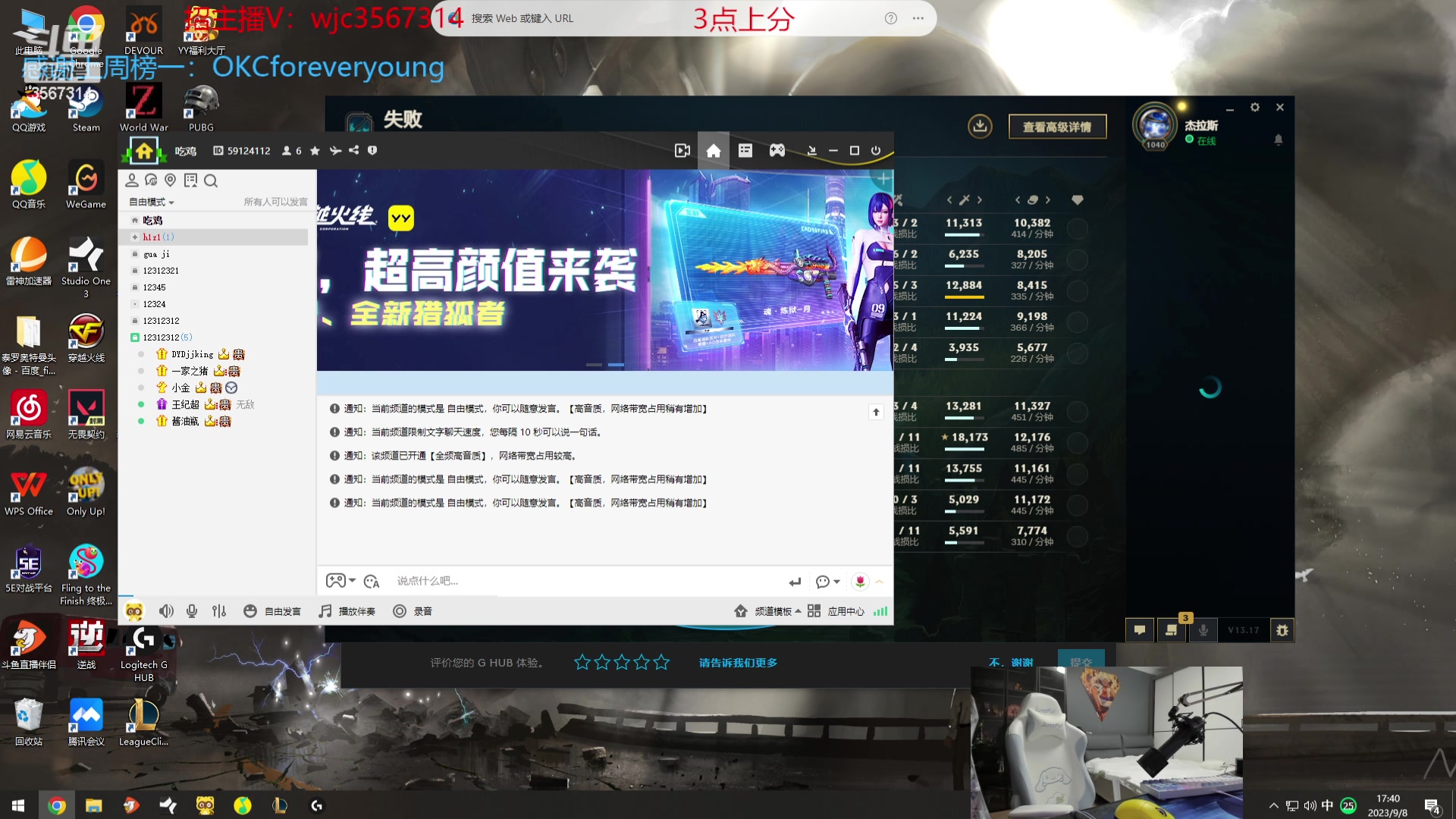This screenshot has height=819, width=1456.
Task: Select sub-channel 12312321
Action: [x=161, y=271]
